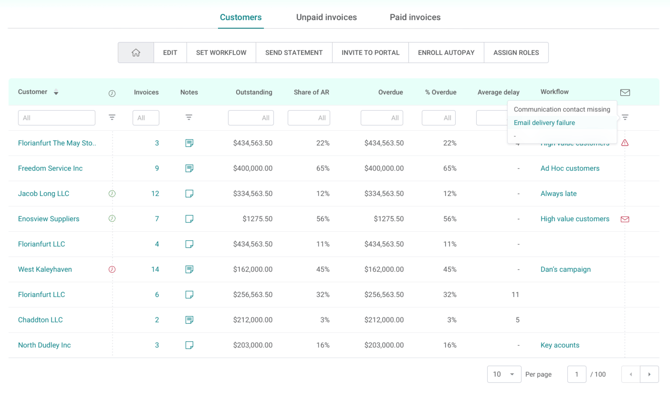Click red warning triangle on Florianfurt May row
The height and width of the screenshot is (395, 670).
point(625,143)
